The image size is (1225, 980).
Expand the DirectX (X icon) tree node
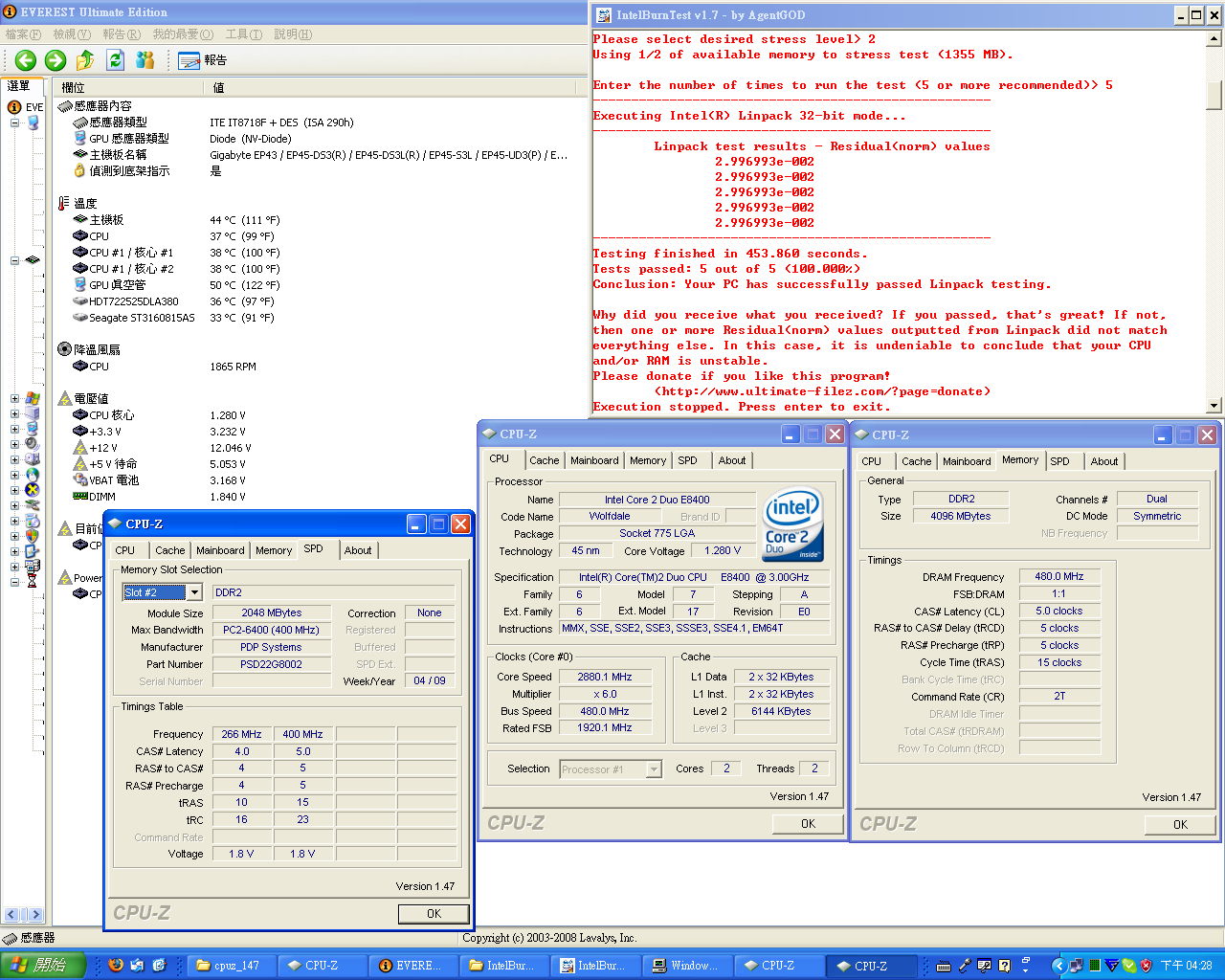click(x=14, y=490)
